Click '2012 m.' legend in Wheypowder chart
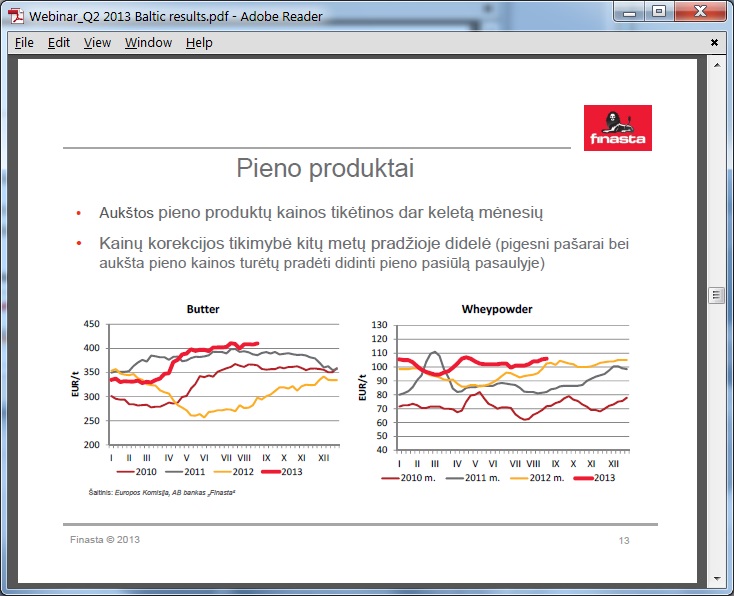 coord(537,478)
